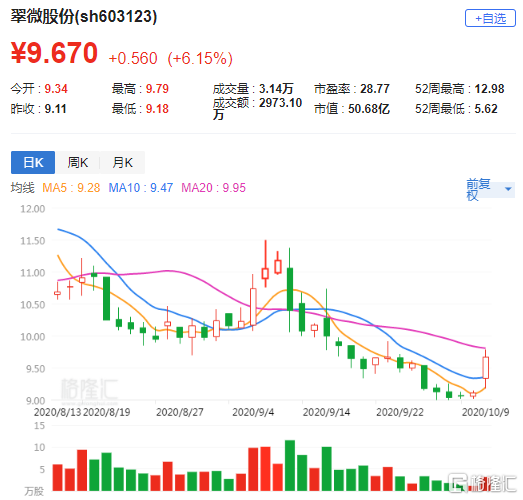Click the 2020/9/4 date axis label
The height and width of the screenshot is (500, 523).
tap(253, 412)
